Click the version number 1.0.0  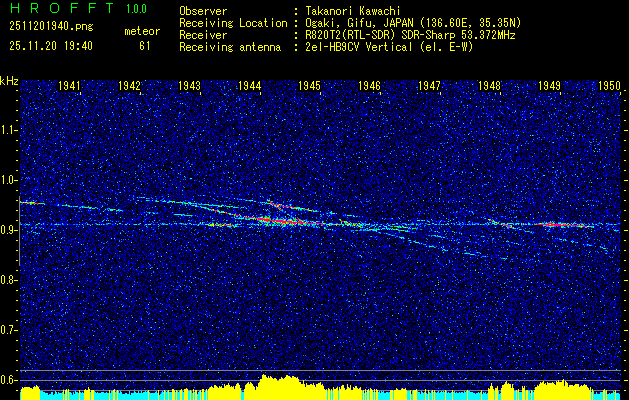pyautogui.click(x=136, y=9)
